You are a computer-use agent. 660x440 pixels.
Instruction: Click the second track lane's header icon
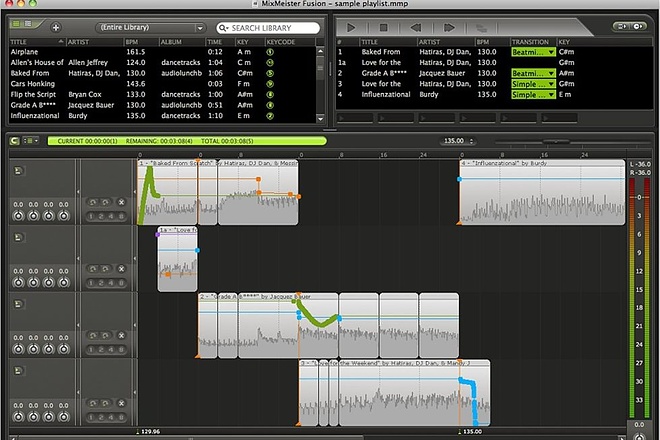[18, 237]
